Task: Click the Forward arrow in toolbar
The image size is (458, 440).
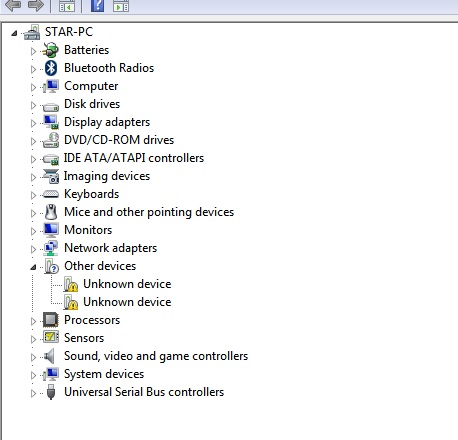Action: click(x=36, y=5)
